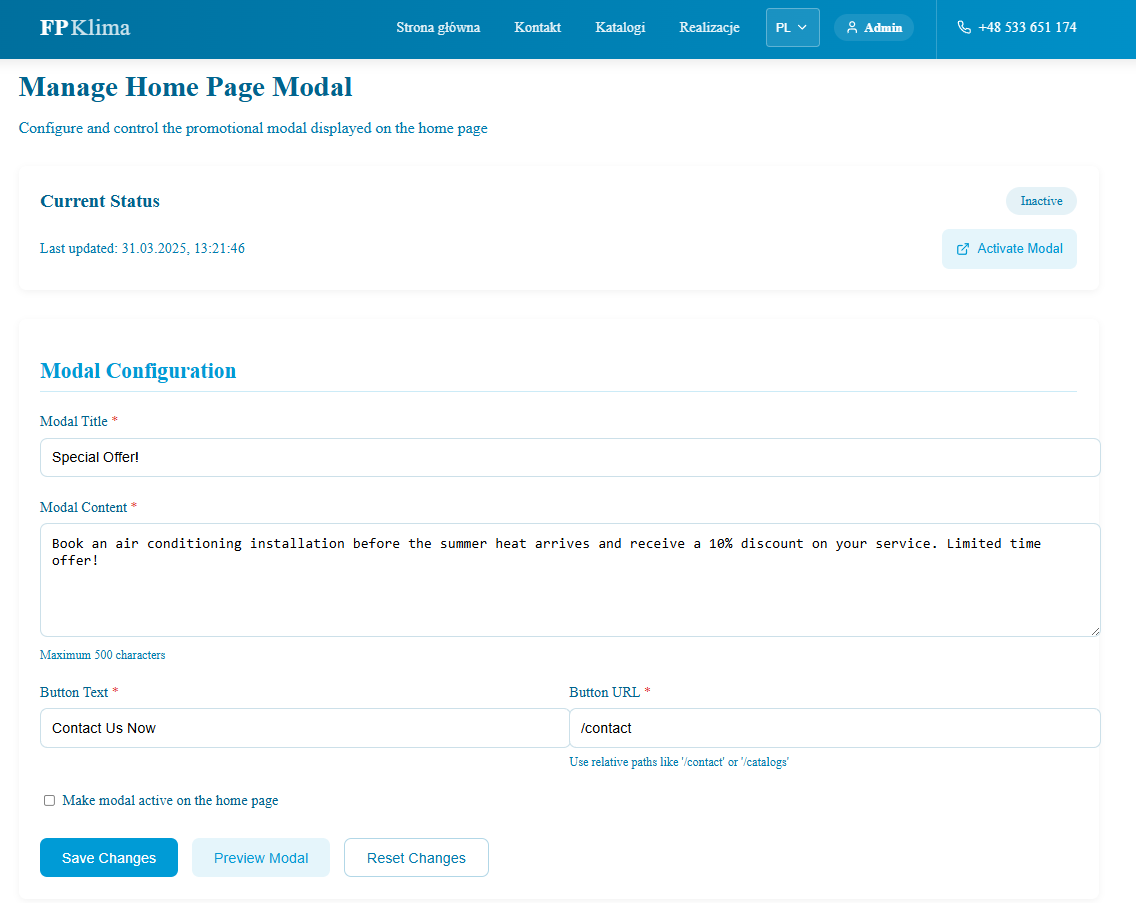Click the Modal Title input field
Viewport: 1136px width, 903px height.
(569, 457)
